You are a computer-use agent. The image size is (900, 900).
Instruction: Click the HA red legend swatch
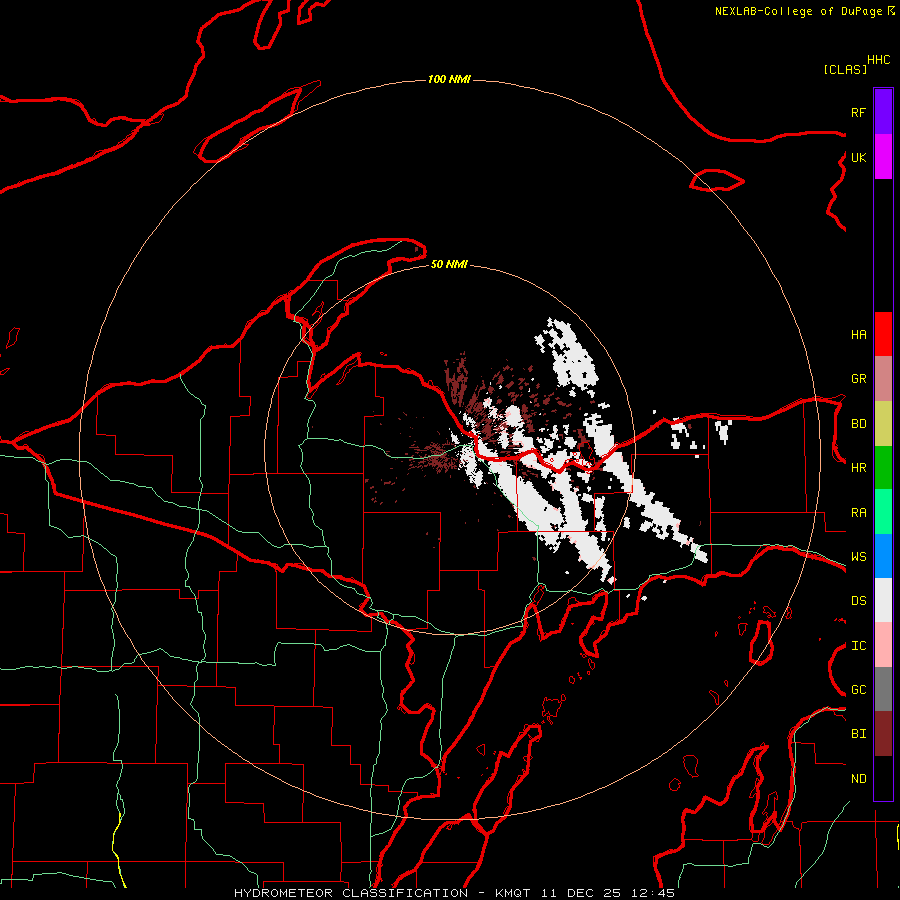(x=883, y=334)
